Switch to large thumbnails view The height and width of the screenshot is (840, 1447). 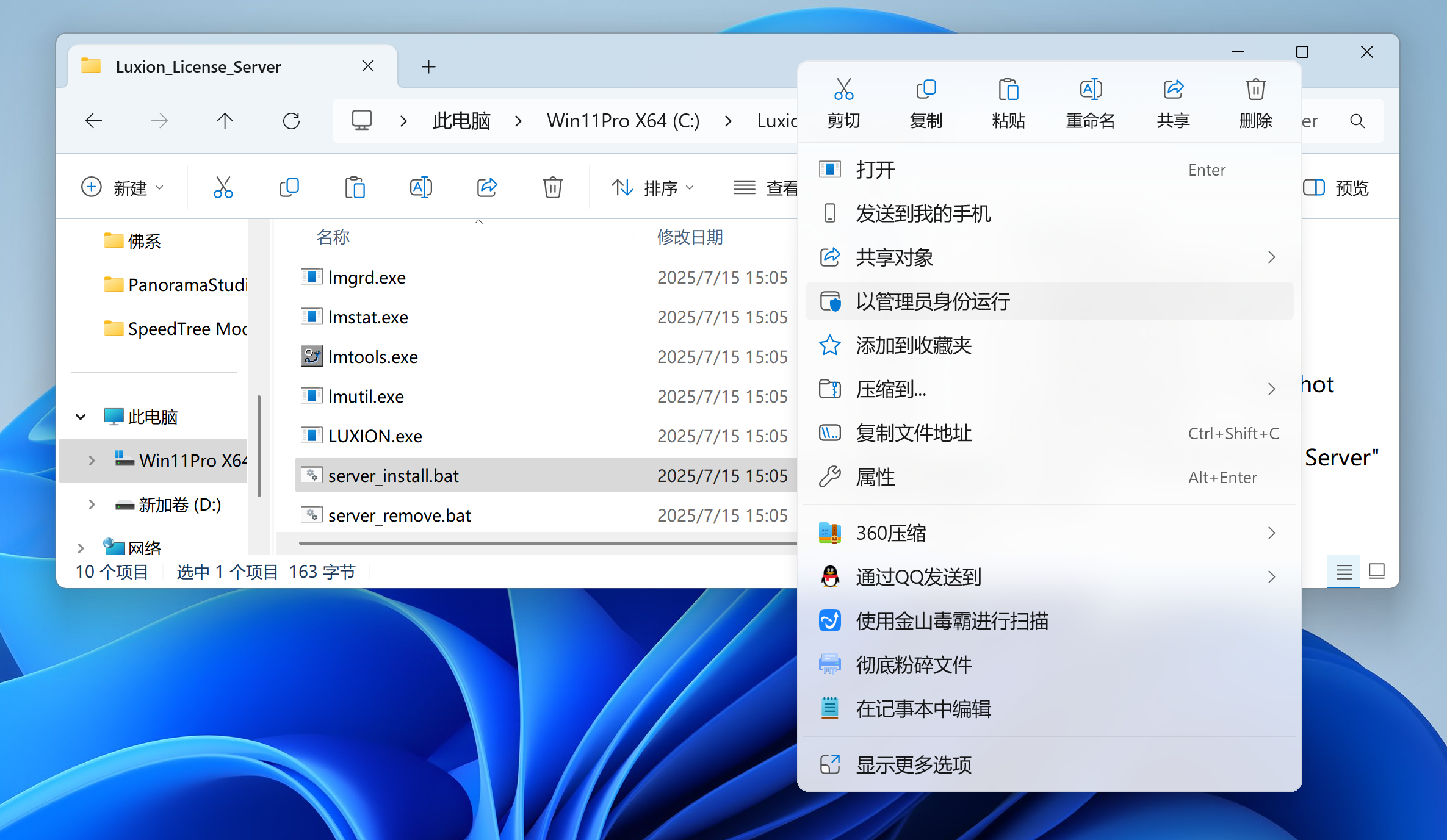coord(1377,572)
